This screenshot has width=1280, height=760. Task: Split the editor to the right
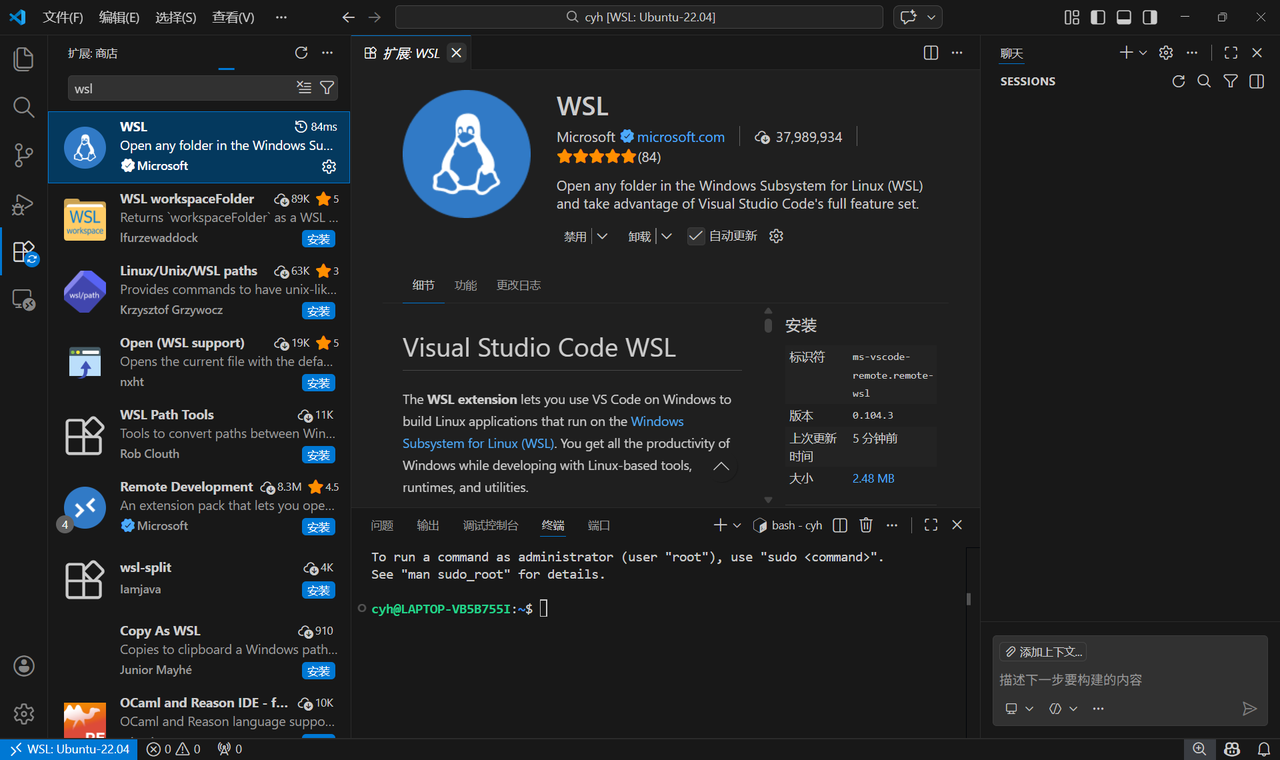(x=931, y=53)
